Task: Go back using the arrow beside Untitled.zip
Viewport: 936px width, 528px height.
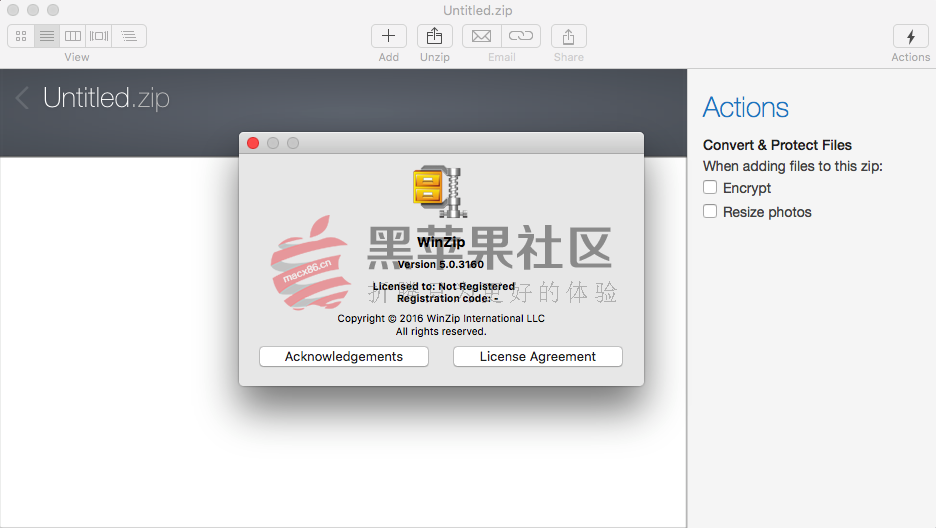Action: point(22,97)
